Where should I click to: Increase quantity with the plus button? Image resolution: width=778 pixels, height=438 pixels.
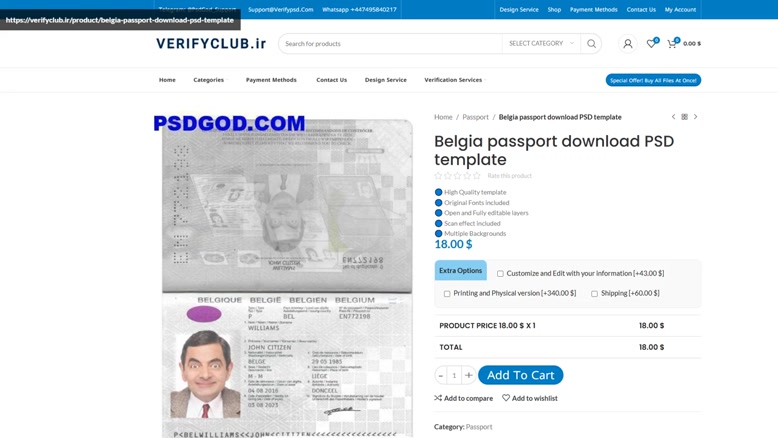pyautogui.click(x=468, y=375)
